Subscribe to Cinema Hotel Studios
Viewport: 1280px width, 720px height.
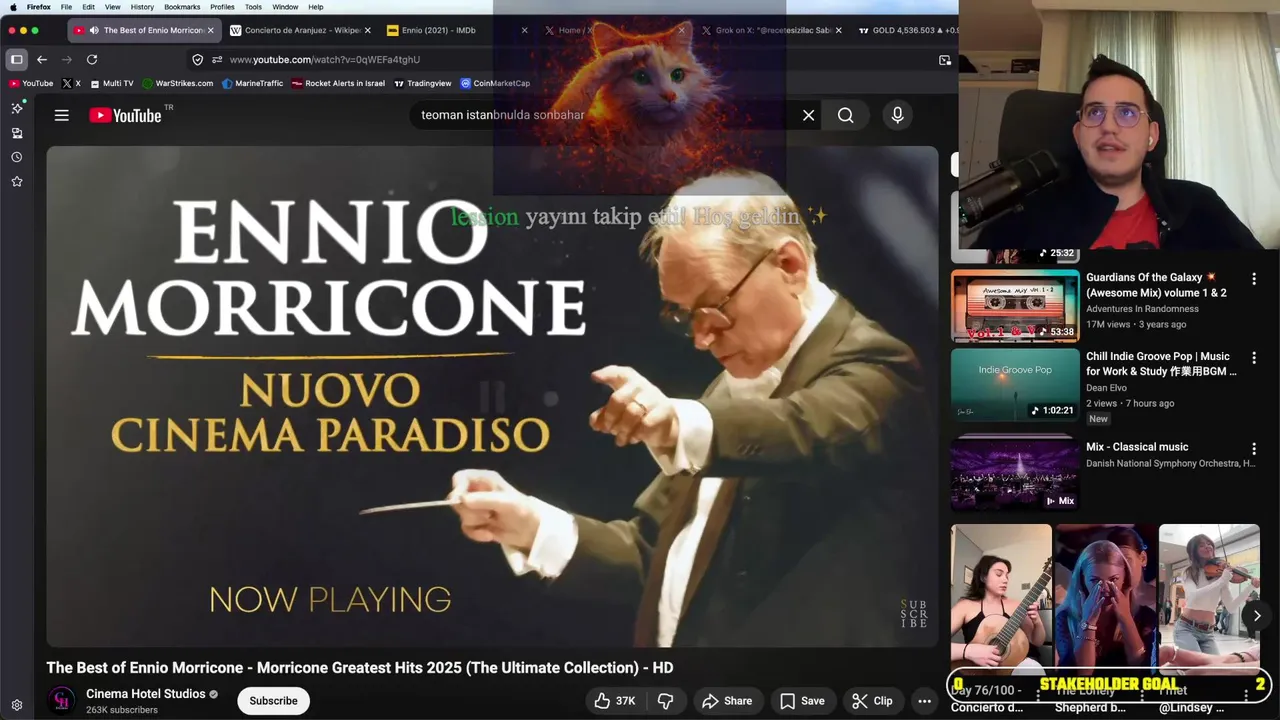click(273, 701)
